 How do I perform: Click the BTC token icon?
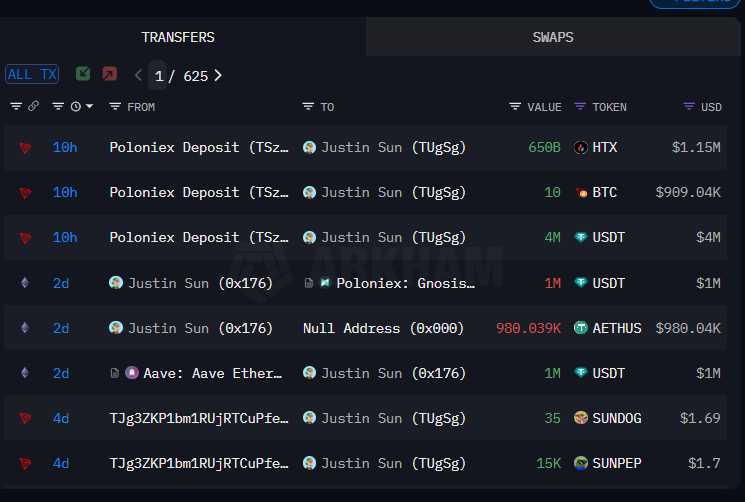click(x=581, y=192)
